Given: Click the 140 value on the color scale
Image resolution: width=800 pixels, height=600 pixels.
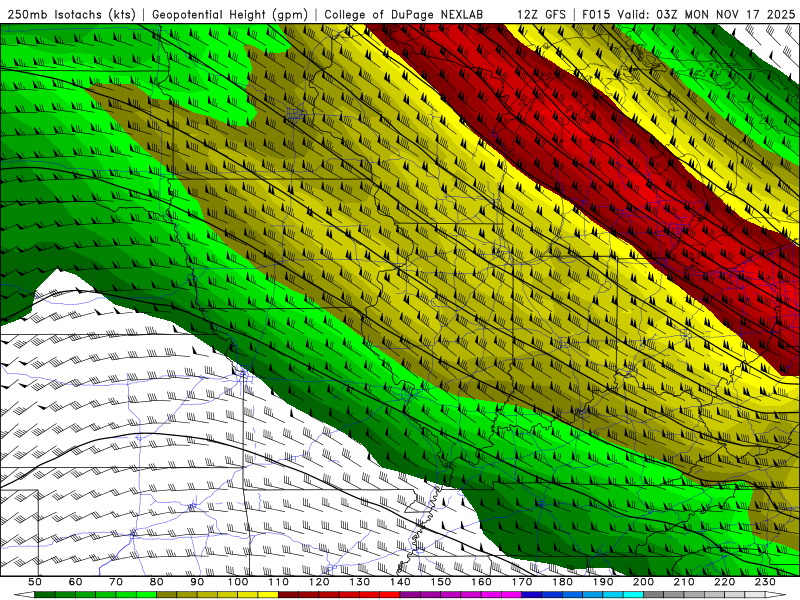Looking at the screenshot, I should pos(400,582).
